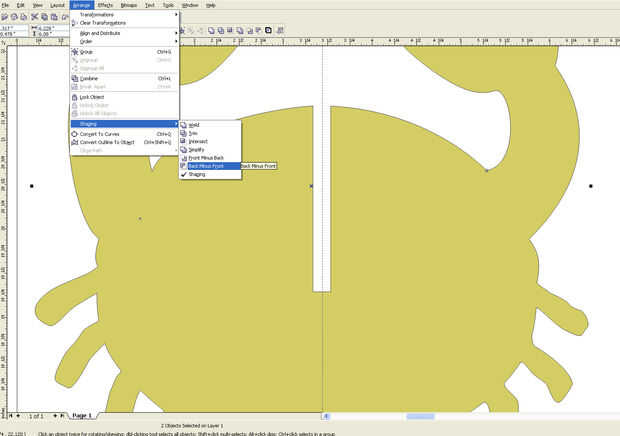Screen dimensions: 620x436
Task: Choose Clear Transformations
Action: (125, 23)
